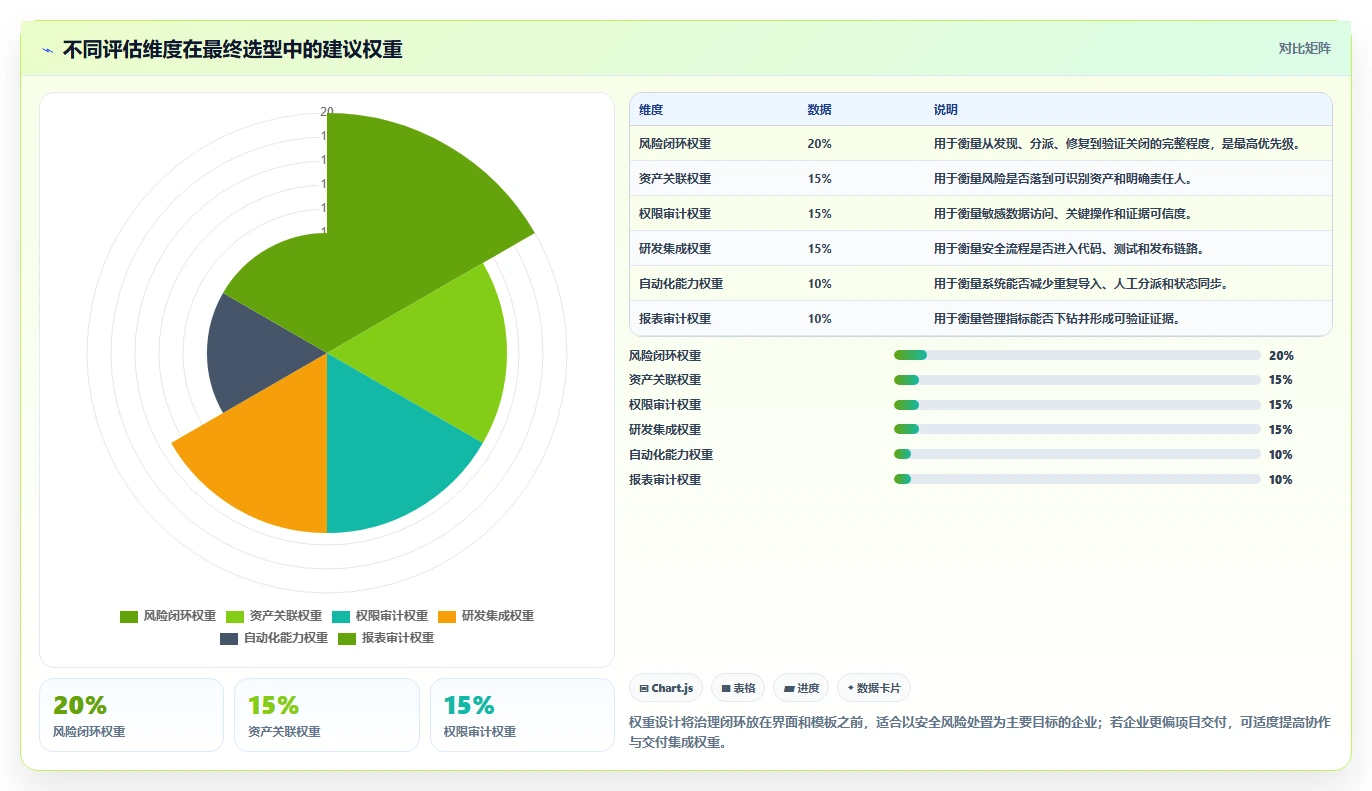
Task: Click the progress bar for 报表审计权重
Action: [x=1077, y=480]
